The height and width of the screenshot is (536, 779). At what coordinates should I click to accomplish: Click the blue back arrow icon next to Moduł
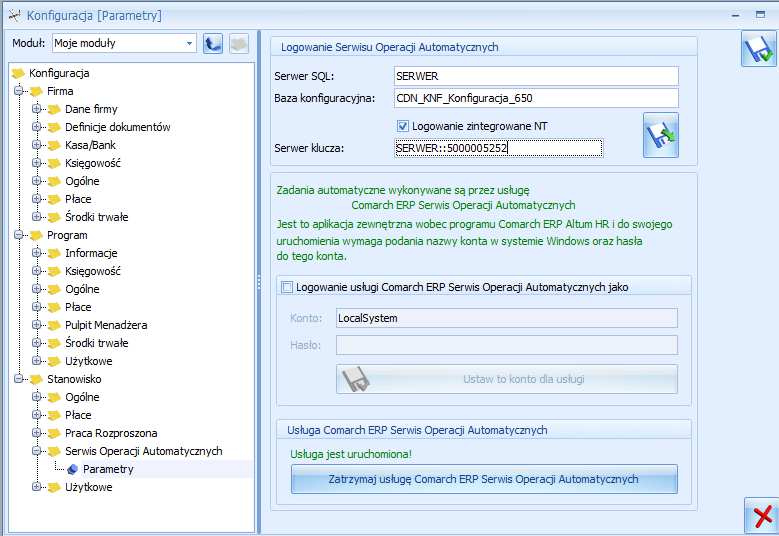[213, 44]
